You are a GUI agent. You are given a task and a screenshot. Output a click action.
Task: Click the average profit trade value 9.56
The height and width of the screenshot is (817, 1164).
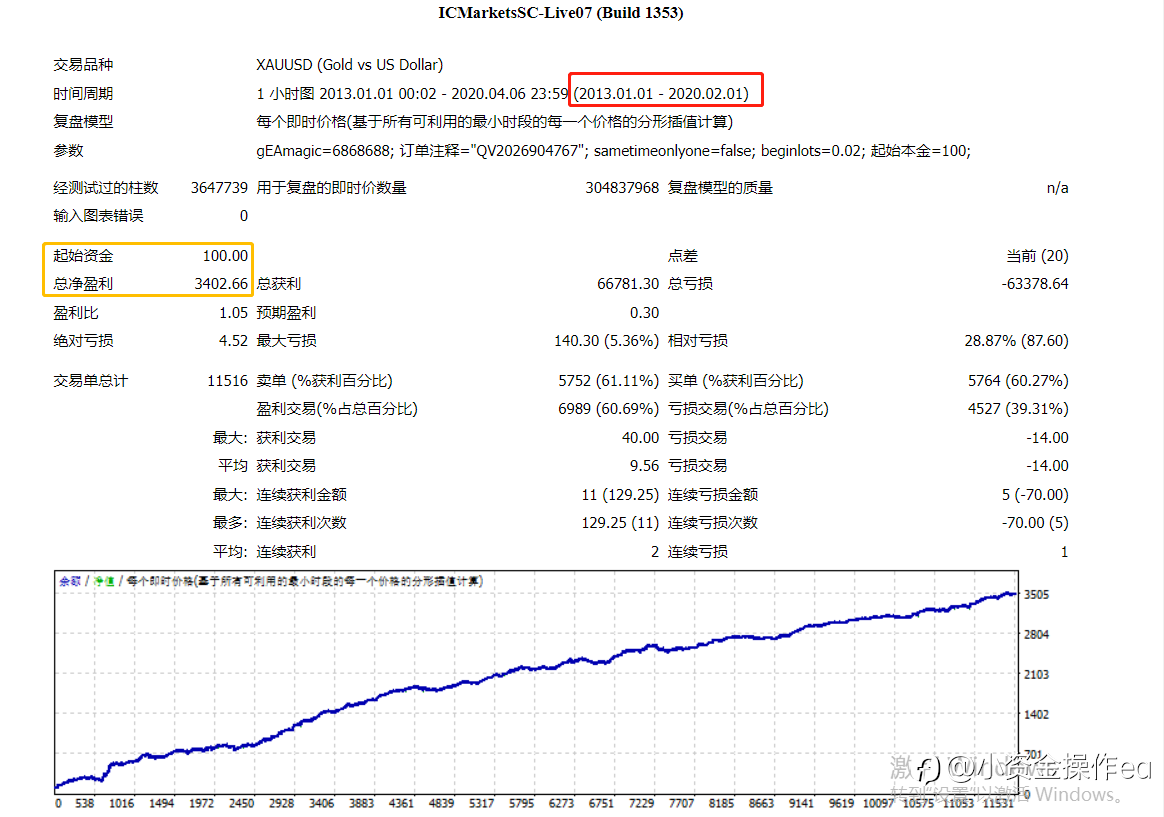click(644, 467)
